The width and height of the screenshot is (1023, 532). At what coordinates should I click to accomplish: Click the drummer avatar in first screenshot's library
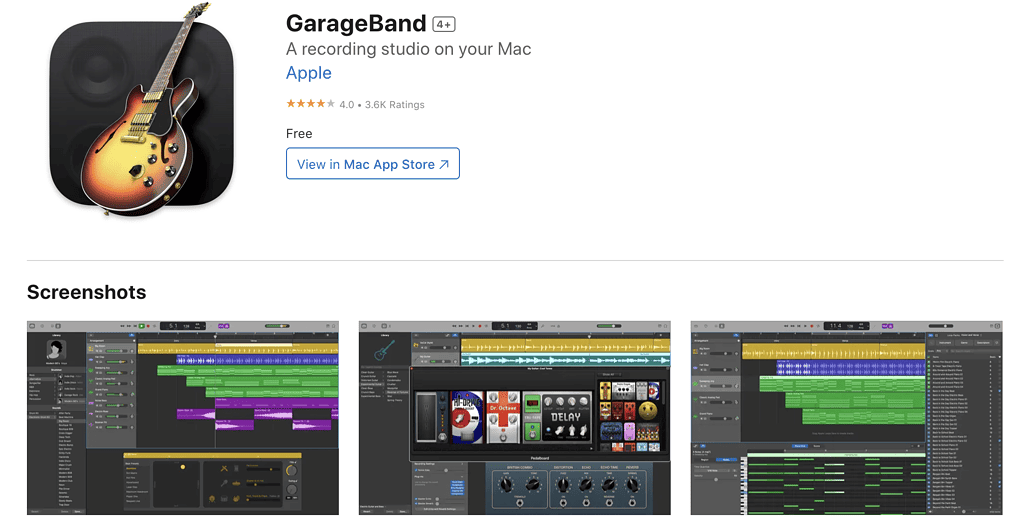[x=56, y=350]
